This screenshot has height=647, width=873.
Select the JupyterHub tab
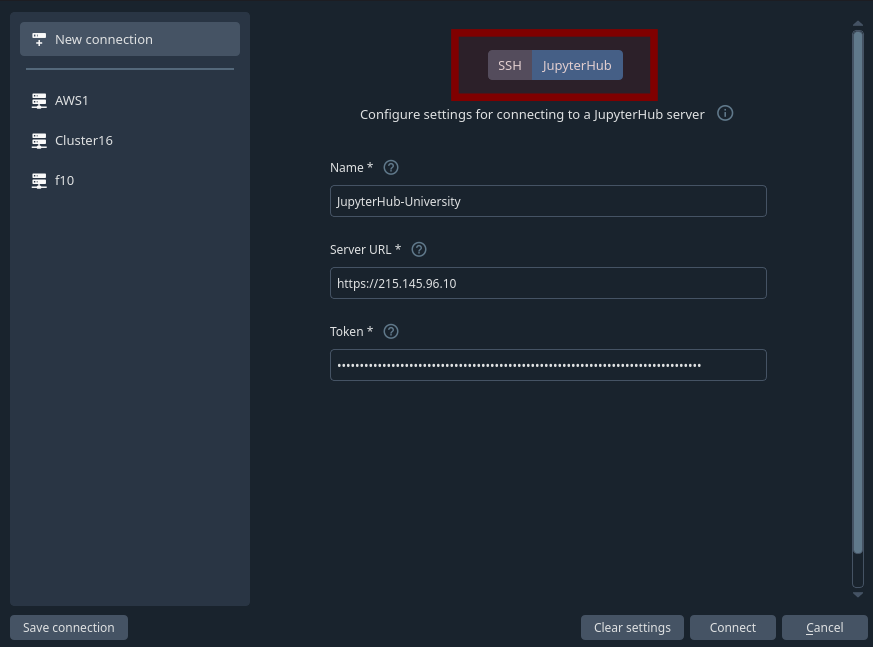tap(577, 65)
